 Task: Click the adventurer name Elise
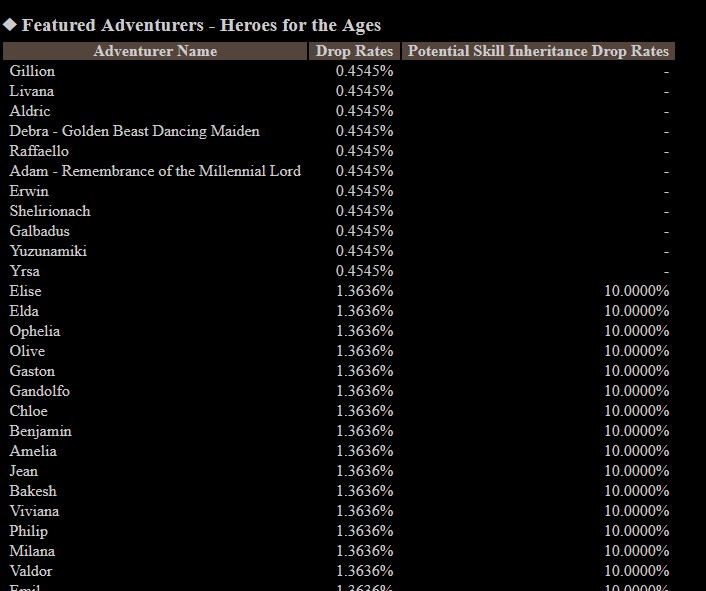point(25,291)
